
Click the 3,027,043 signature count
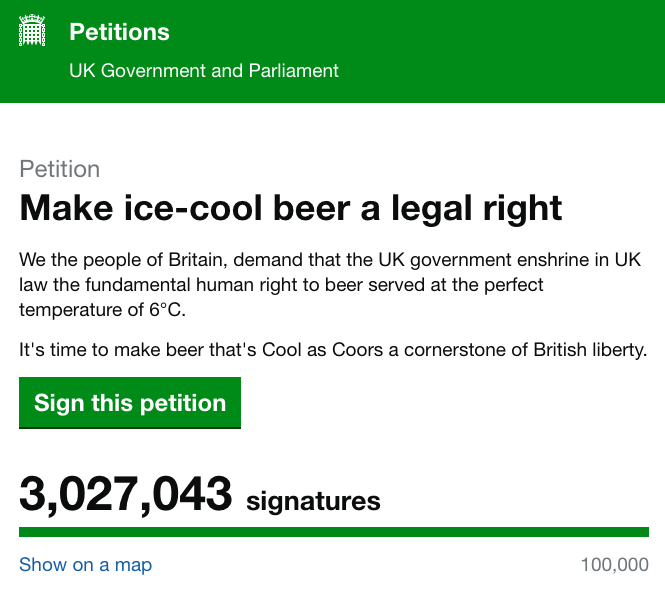point(126,494)
